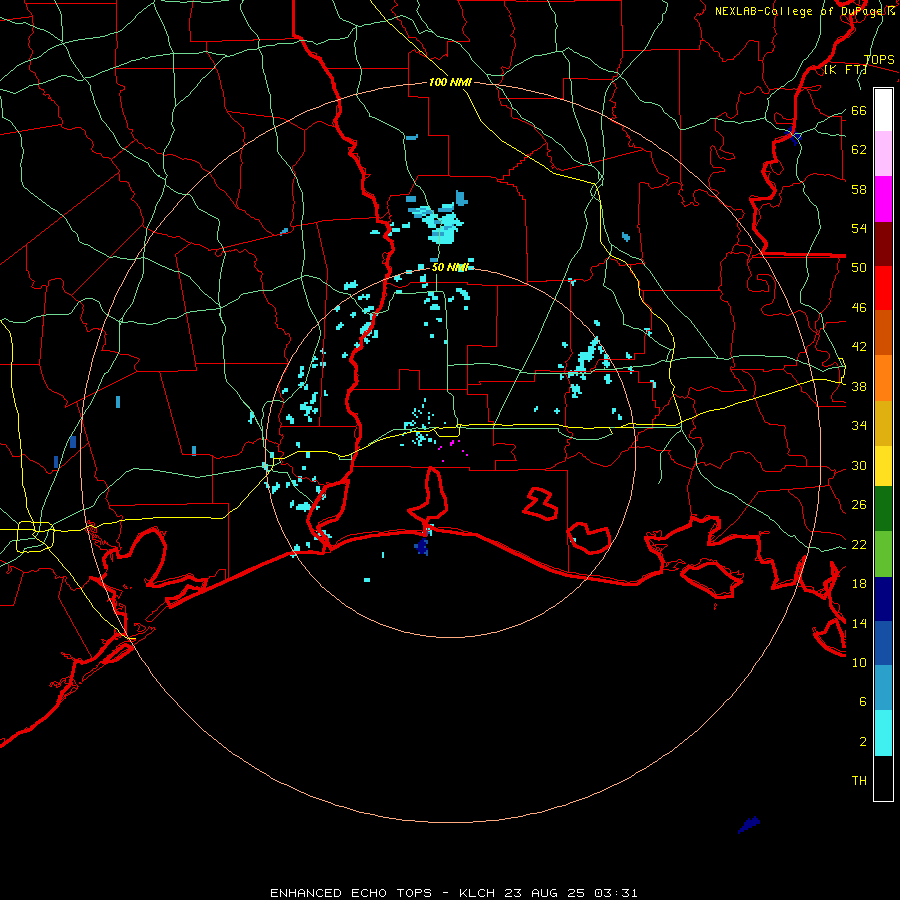
Task: Click the navy echo blob offshore, lower right
Action: click(x=748, y=825)
